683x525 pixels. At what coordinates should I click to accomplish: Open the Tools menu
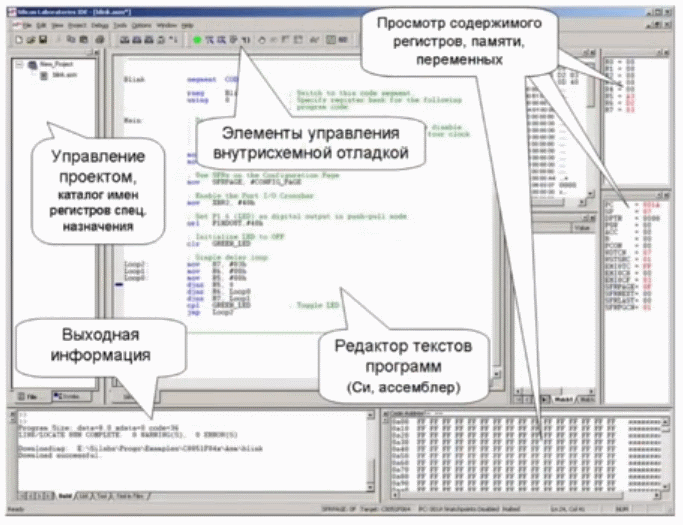click(x=120, y=26)
